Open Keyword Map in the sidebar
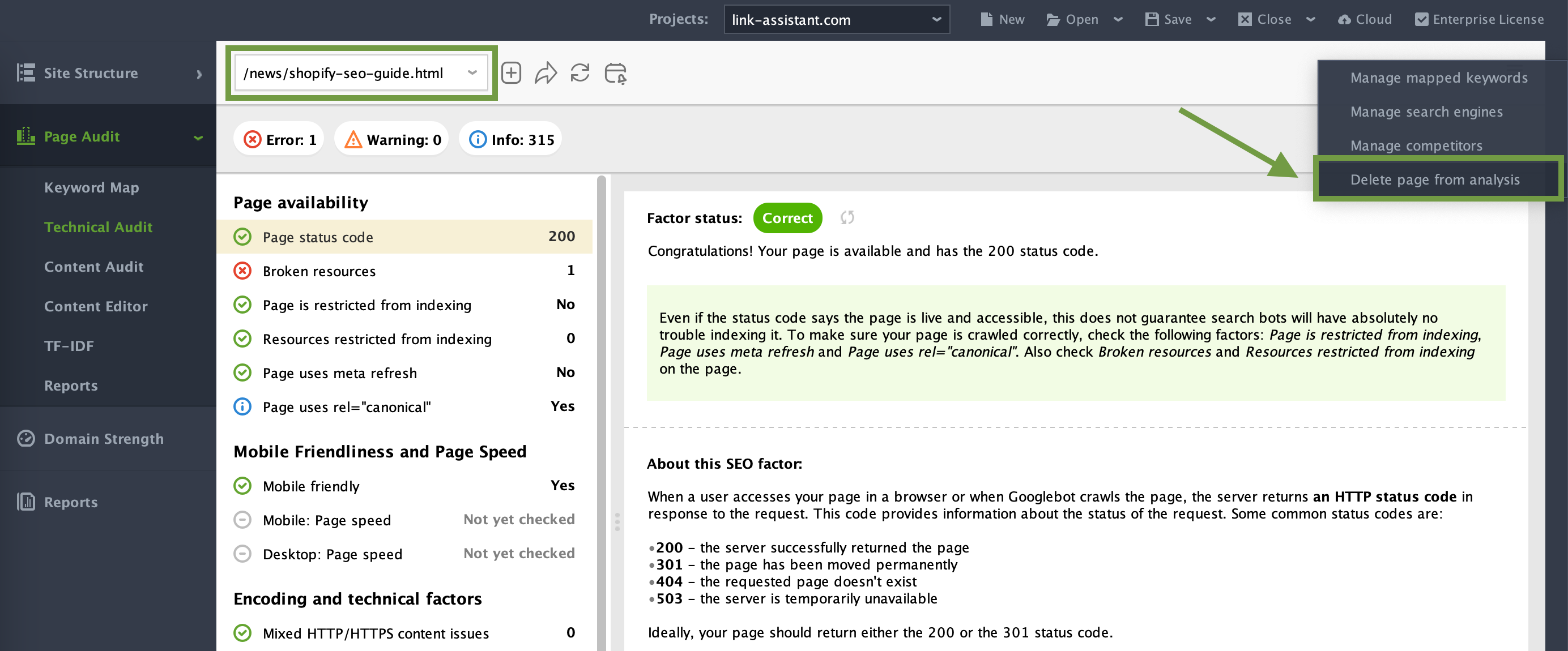The image size is (1568, 651). [91, 187]
